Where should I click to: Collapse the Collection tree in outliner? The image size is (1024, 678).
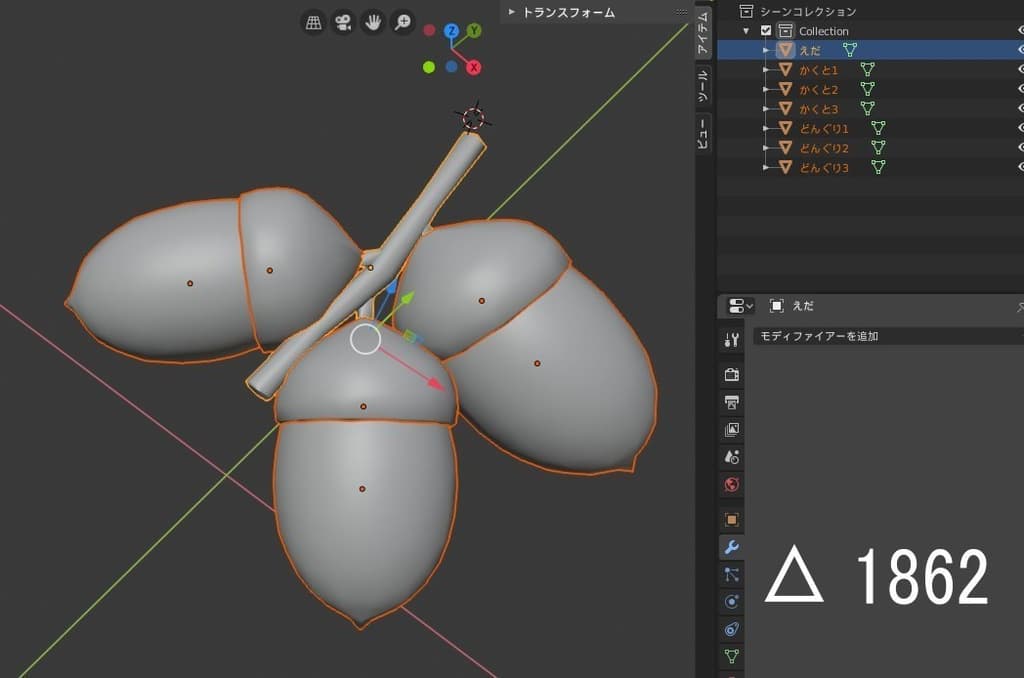click(x=745, y=31)
